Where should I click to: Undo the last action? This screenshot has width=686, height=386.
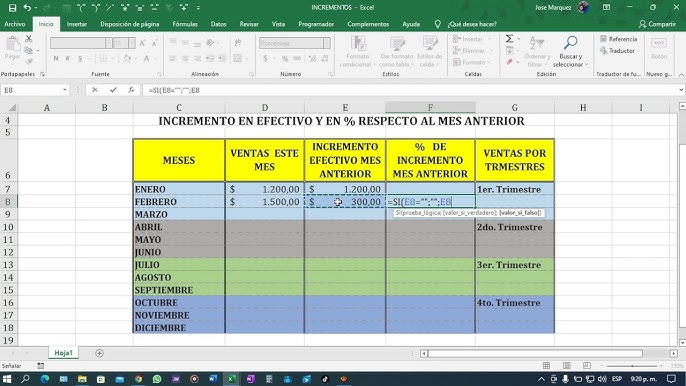[27, 7]
